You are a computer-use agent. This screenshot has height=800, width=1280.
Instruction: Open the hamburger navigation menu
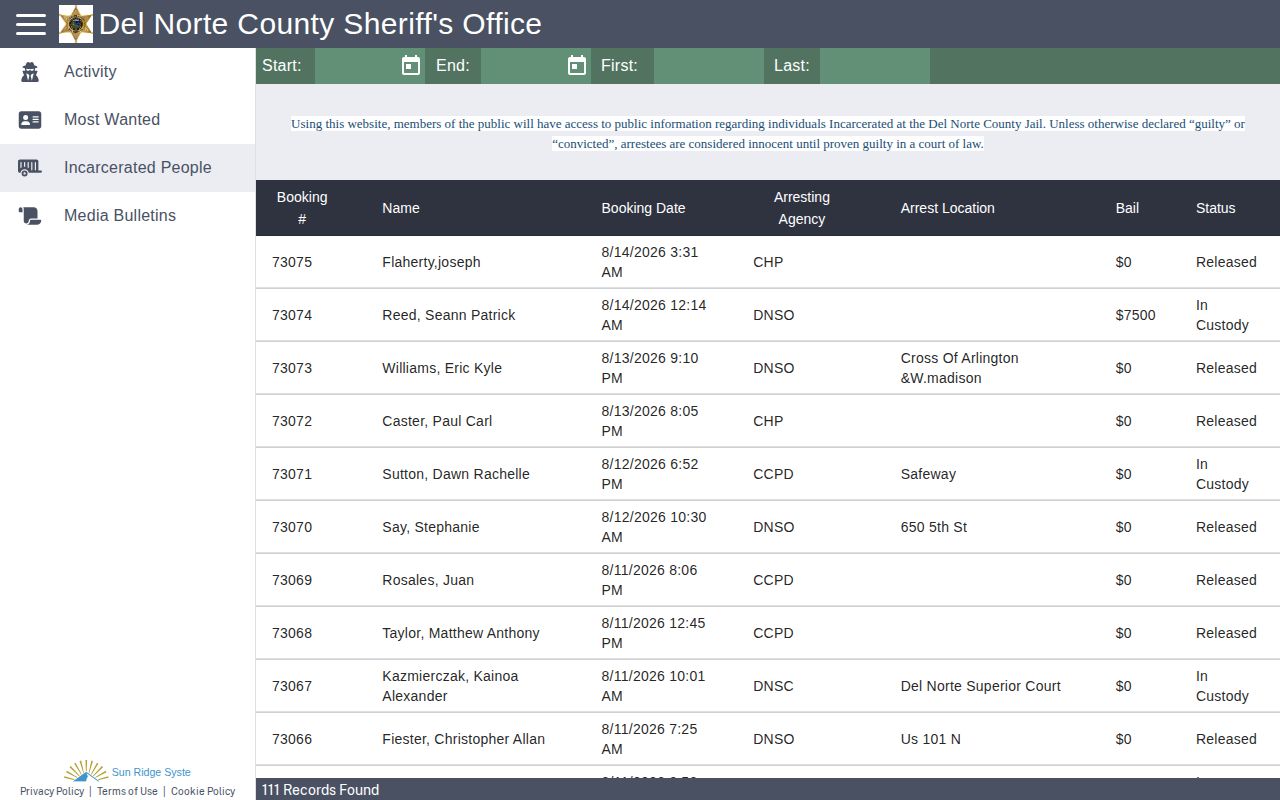coord(31,24)
